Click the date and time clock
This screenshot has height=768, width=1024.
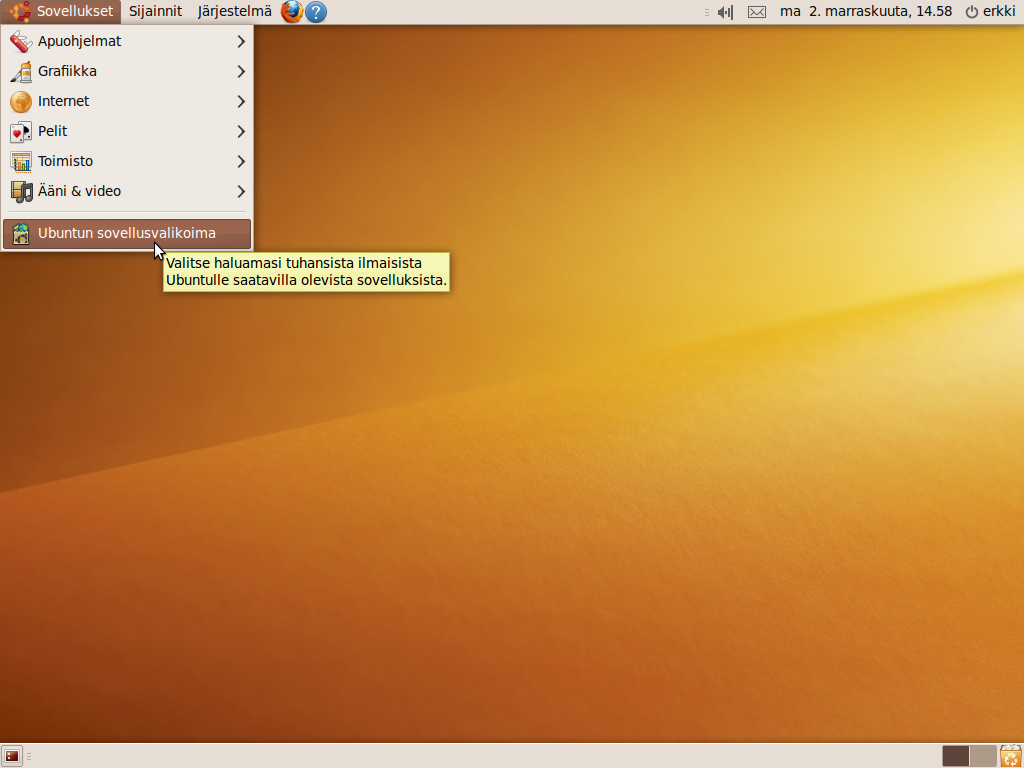865,12
